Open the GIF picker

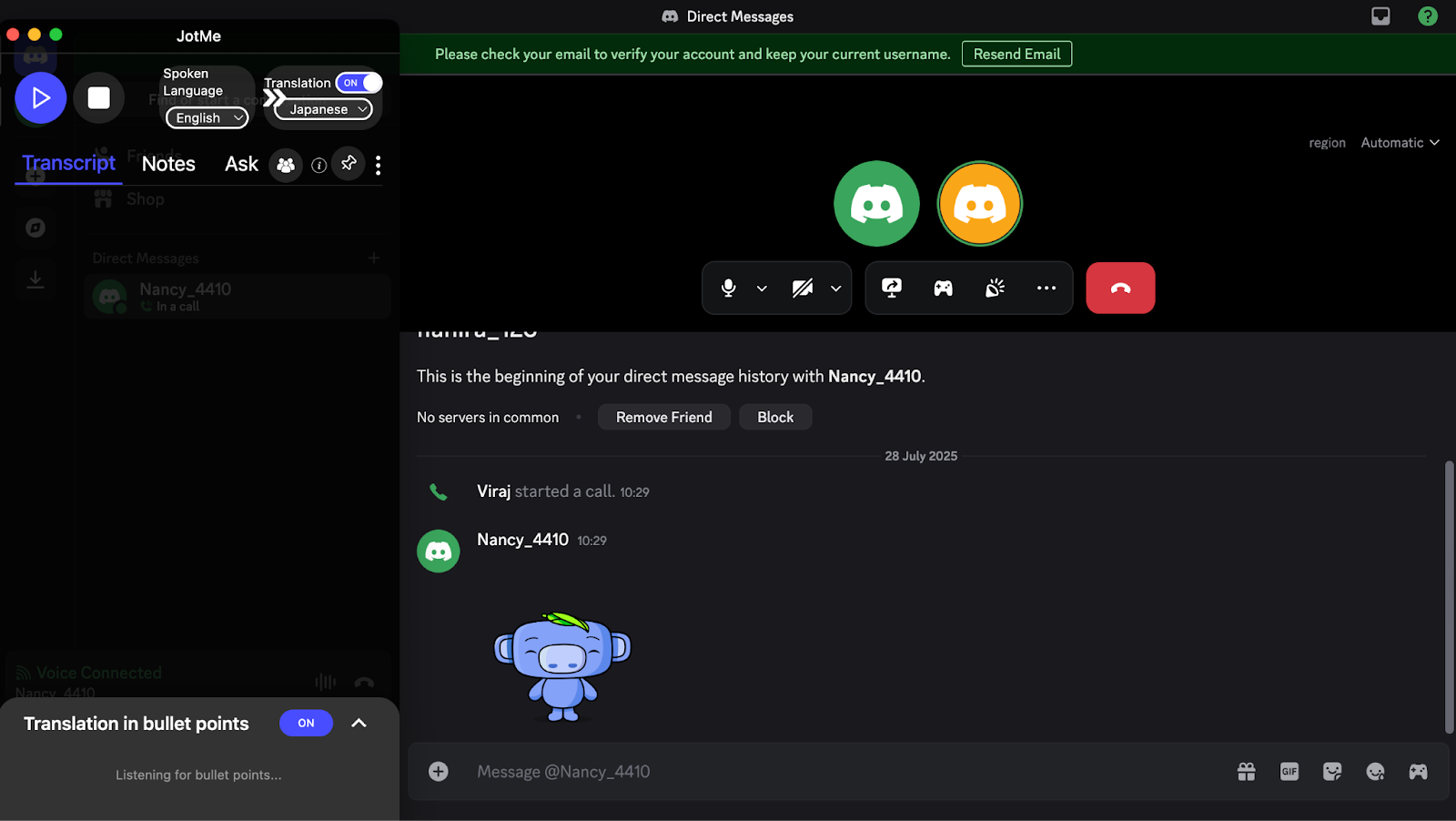click(1289, 772)
